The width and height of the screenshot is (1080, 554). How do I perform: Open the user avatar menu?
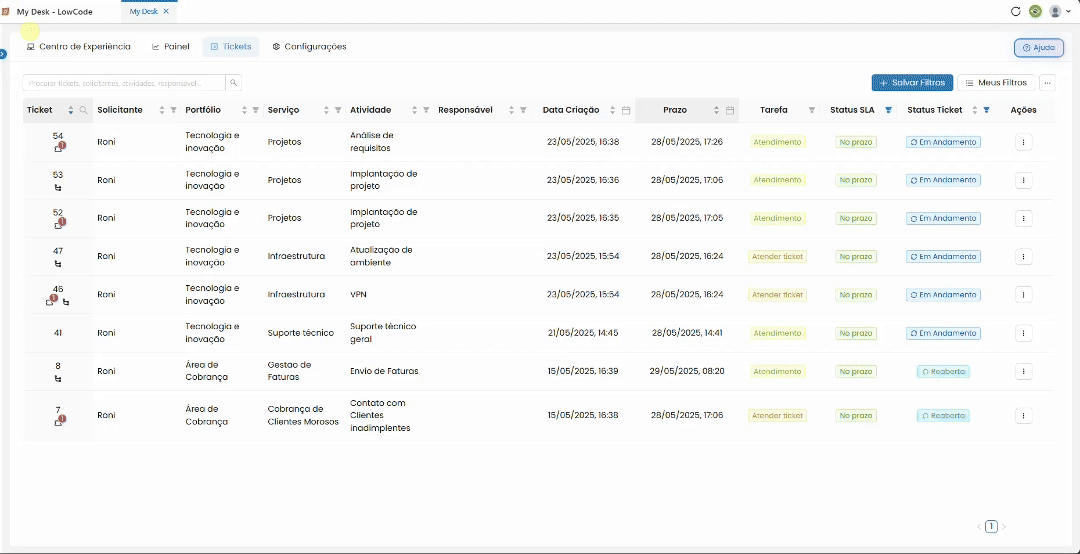point(1059,11)
